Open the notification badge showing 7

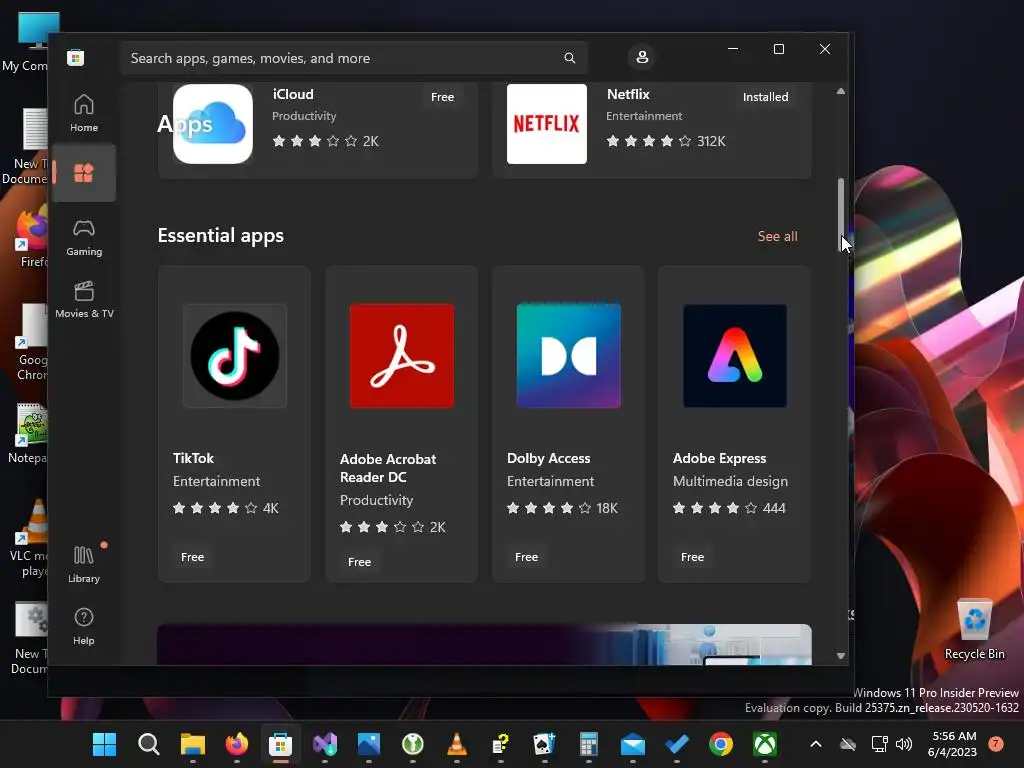pos(996,743)
